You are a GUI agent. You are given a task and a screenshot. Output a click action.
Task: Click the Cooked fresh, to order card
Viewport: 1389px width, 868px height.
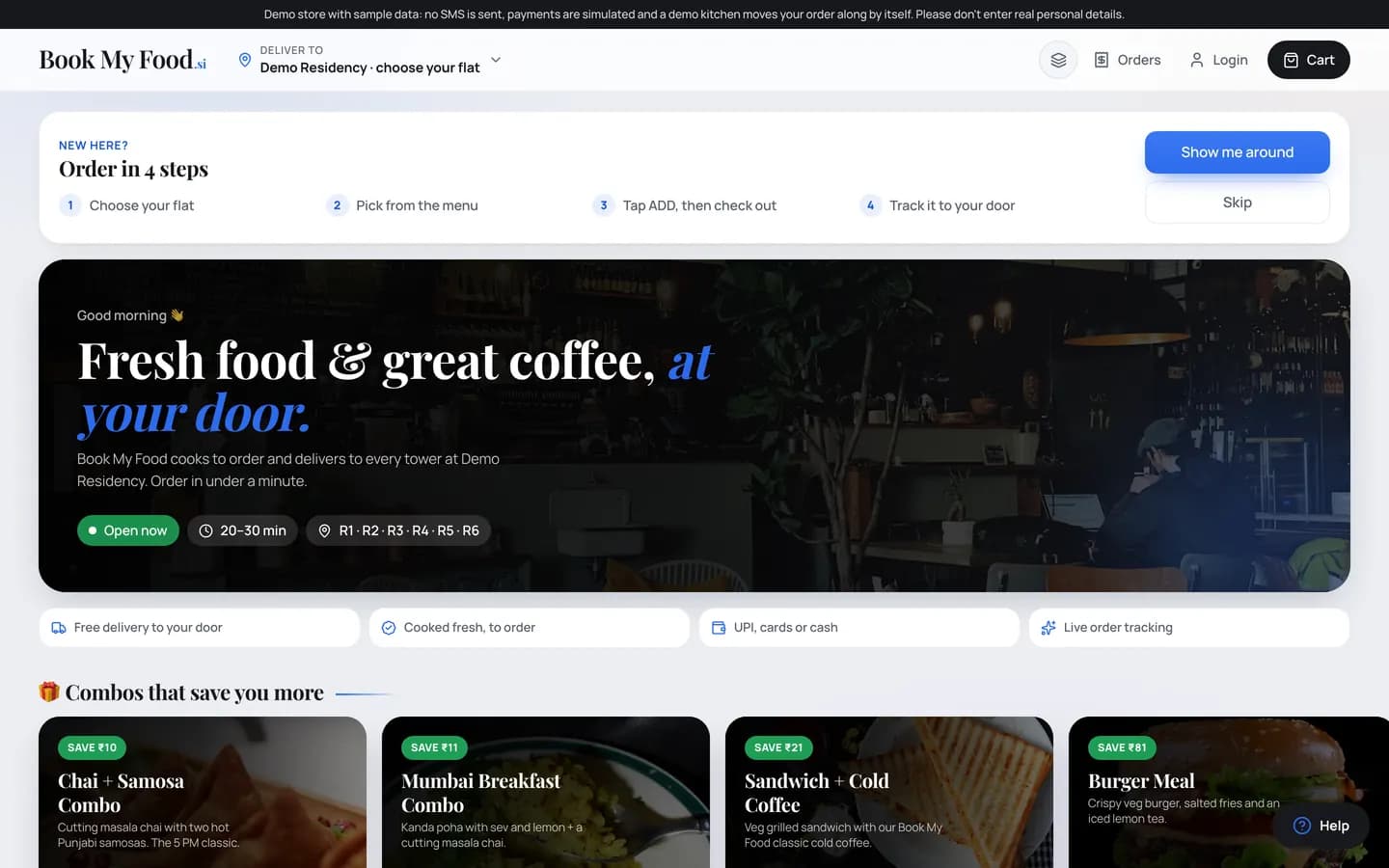pos(530,628)
